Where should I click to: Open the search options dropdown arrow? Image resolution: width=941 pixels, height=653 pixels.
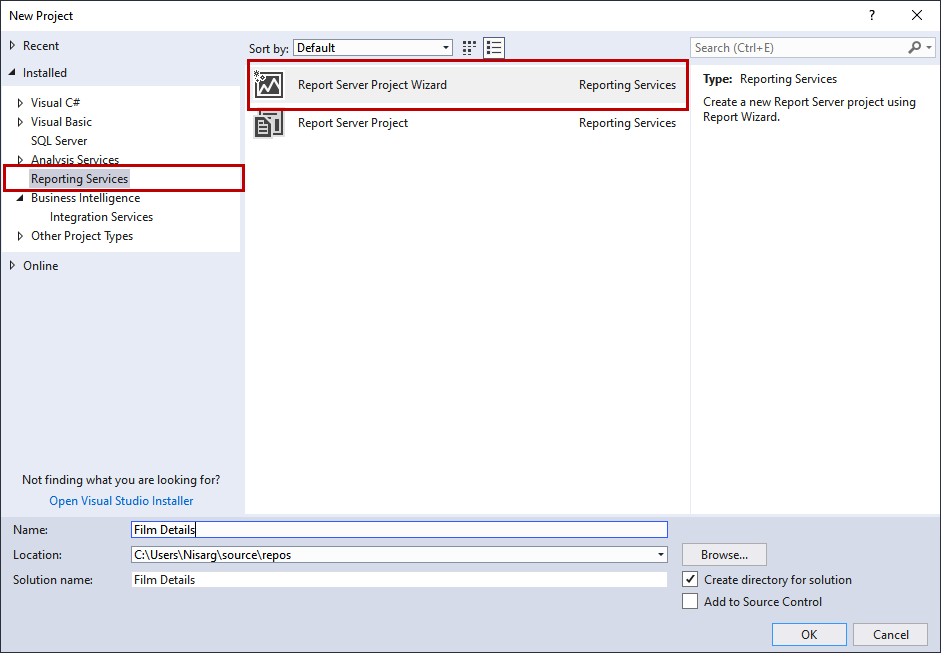tap(929, 47)
